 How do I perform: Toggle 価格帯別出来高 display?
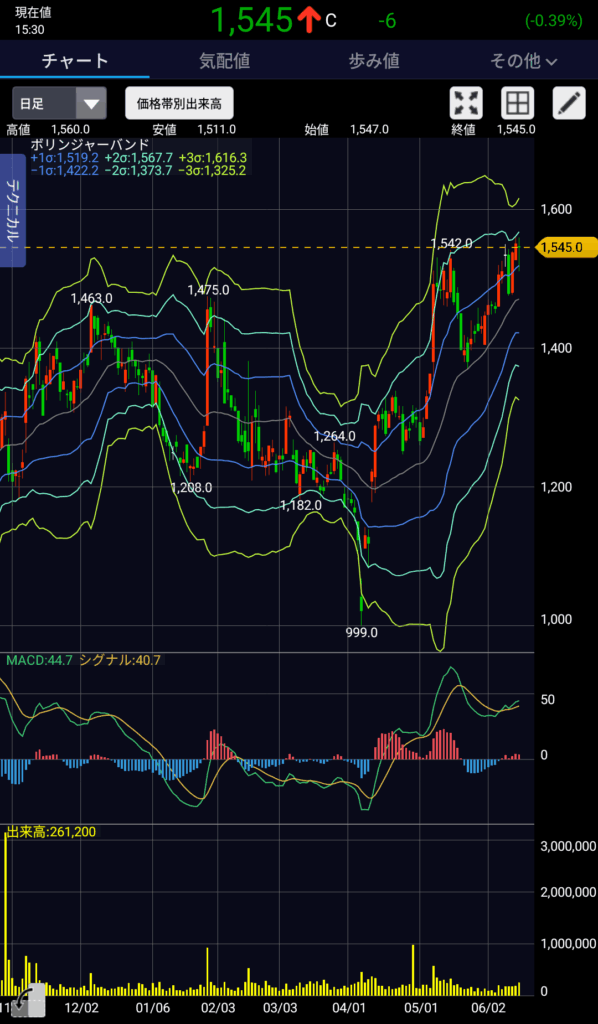(180, 103)
